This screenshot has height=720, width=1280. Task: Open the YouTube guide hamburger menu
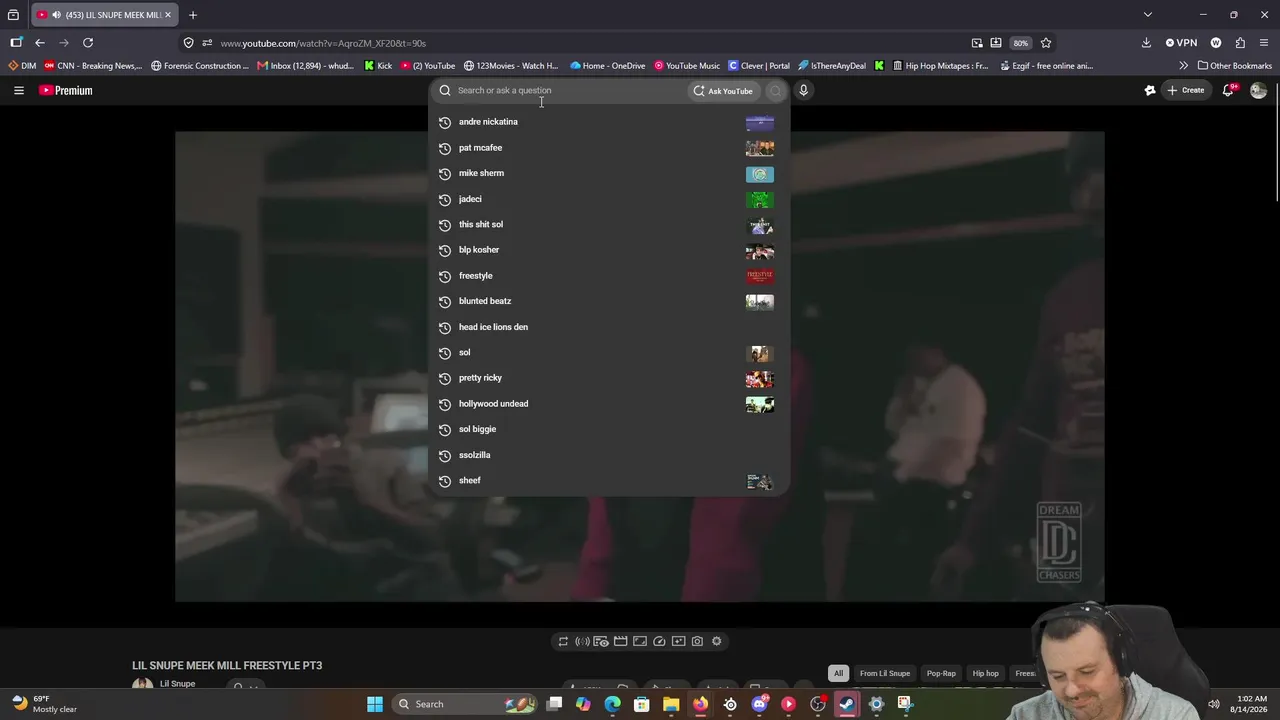coord(18,90)
